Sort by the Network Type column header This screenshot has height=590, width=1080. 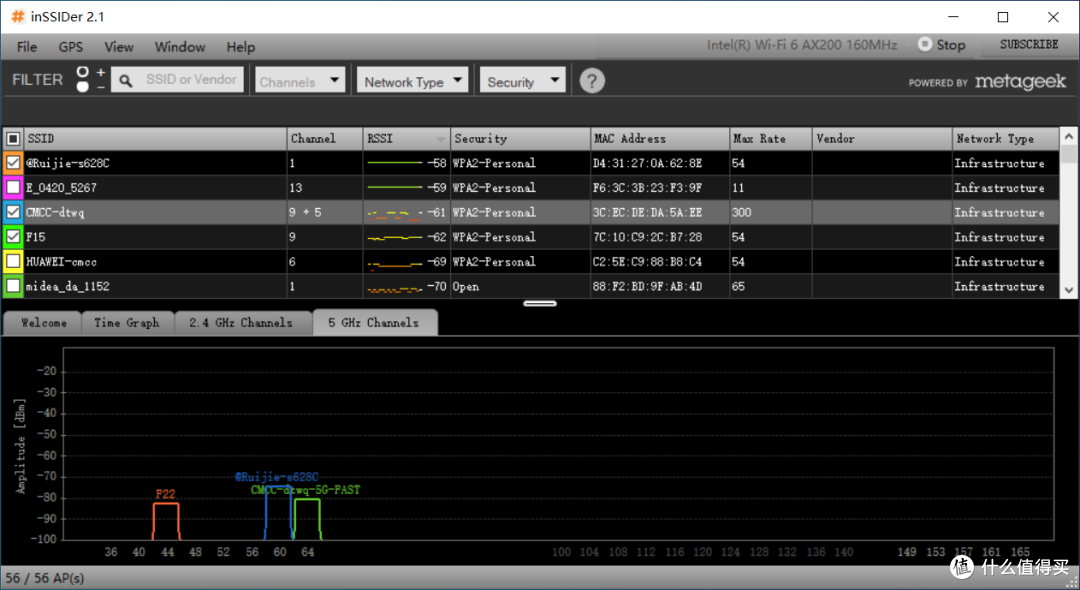click(1006, 138)
